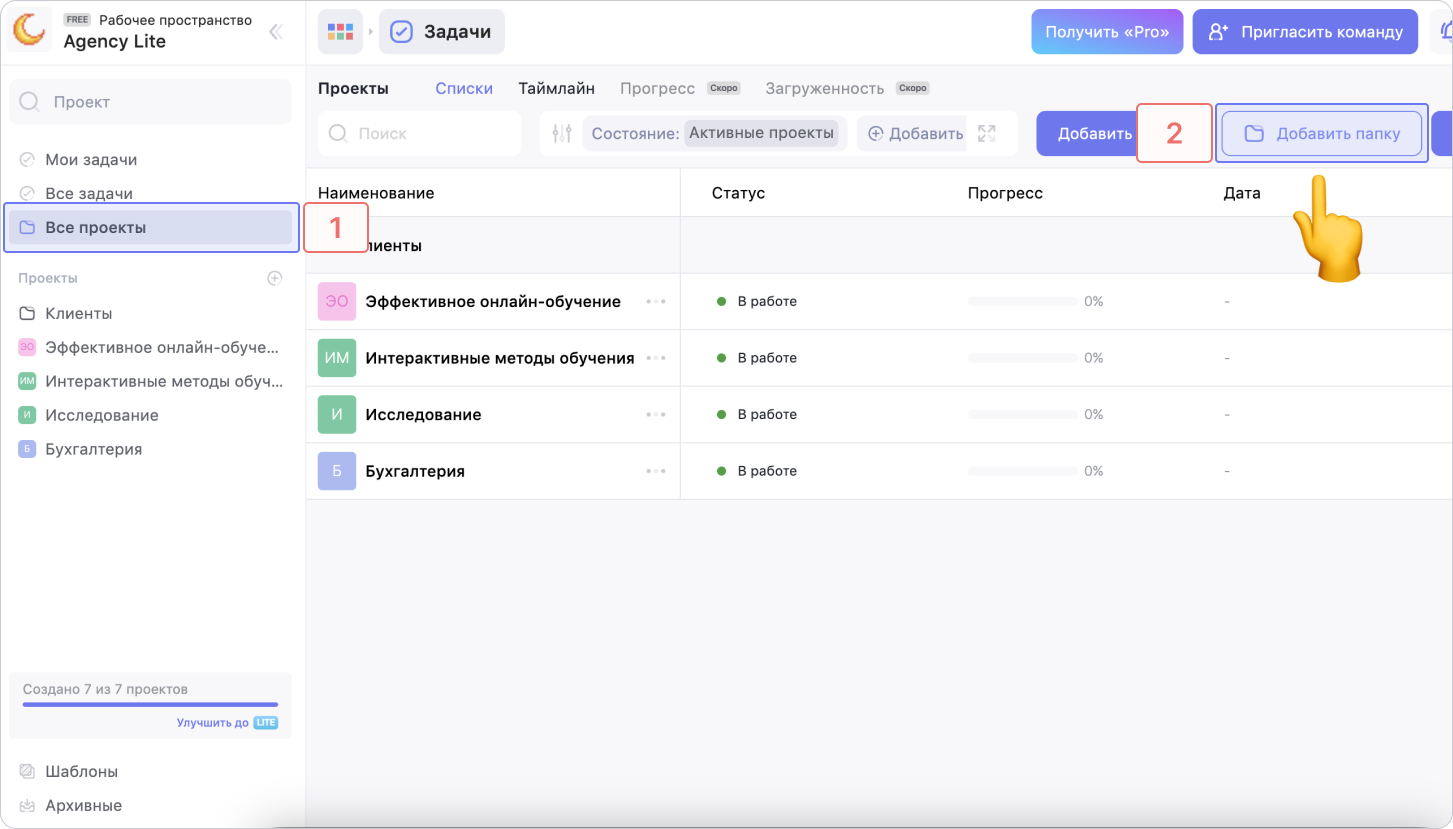This screenshot has width=1453, height=829.
Task: Click В работе status of Исследование
Action: 757,414
